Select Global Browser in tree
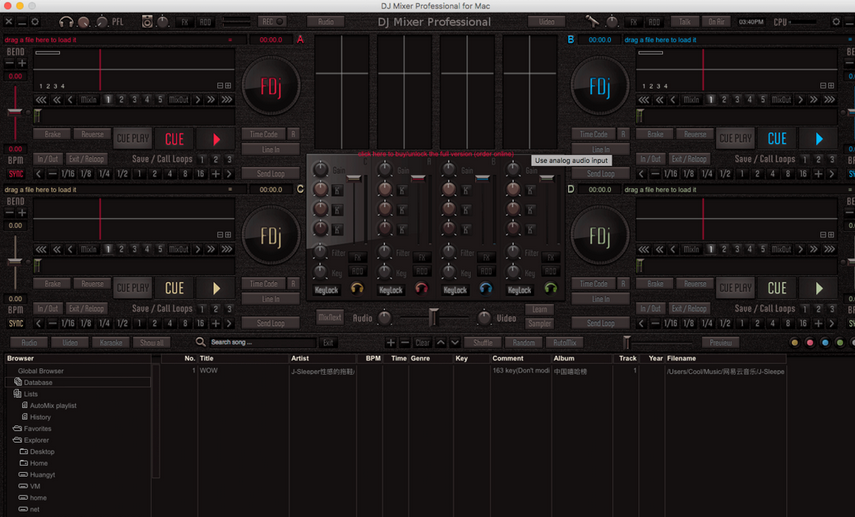The image size is (855, 517). click(x=40, y=371)
